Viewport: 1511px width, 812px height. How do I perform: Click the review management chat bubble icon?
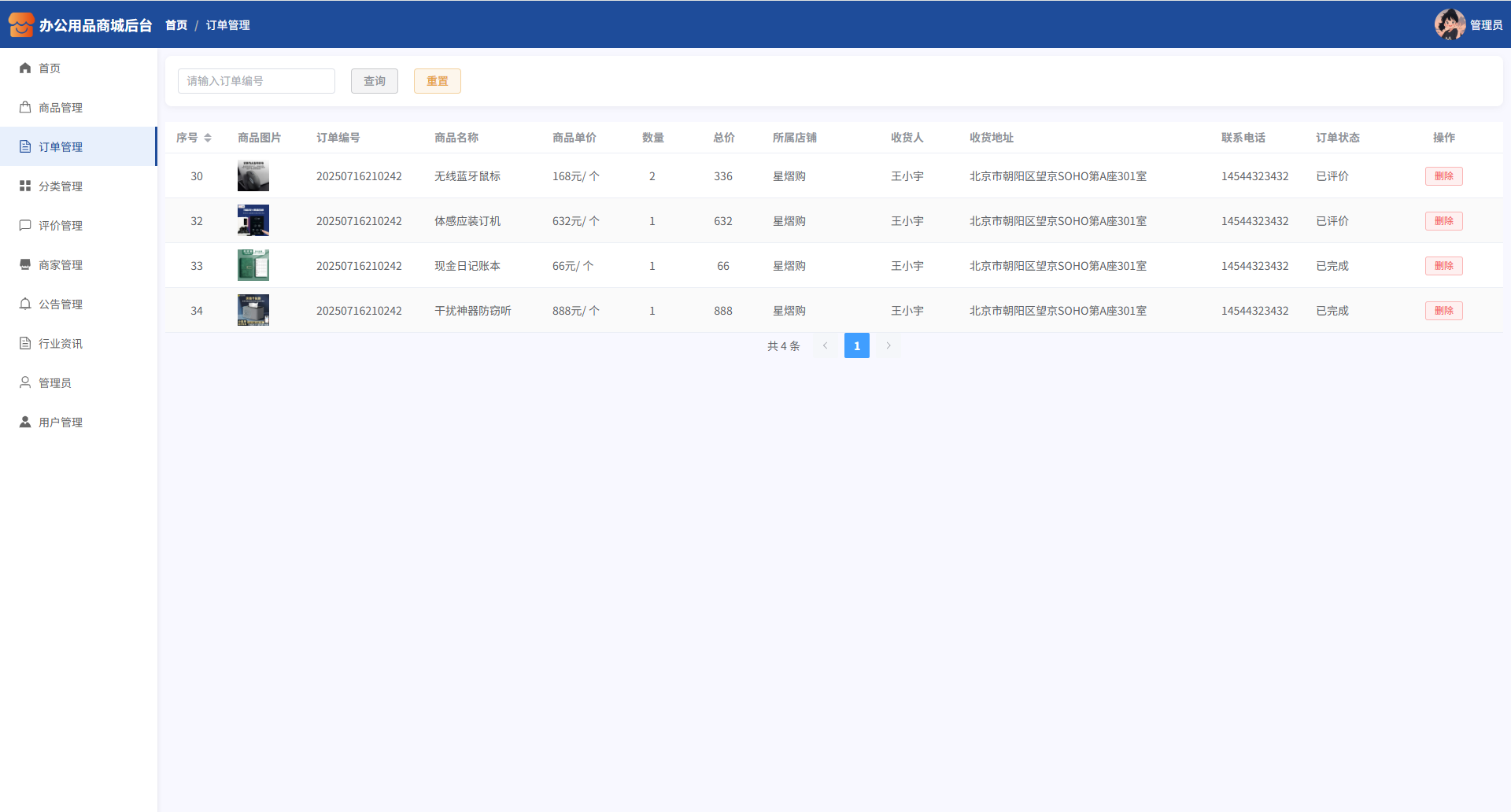[25, 226]
